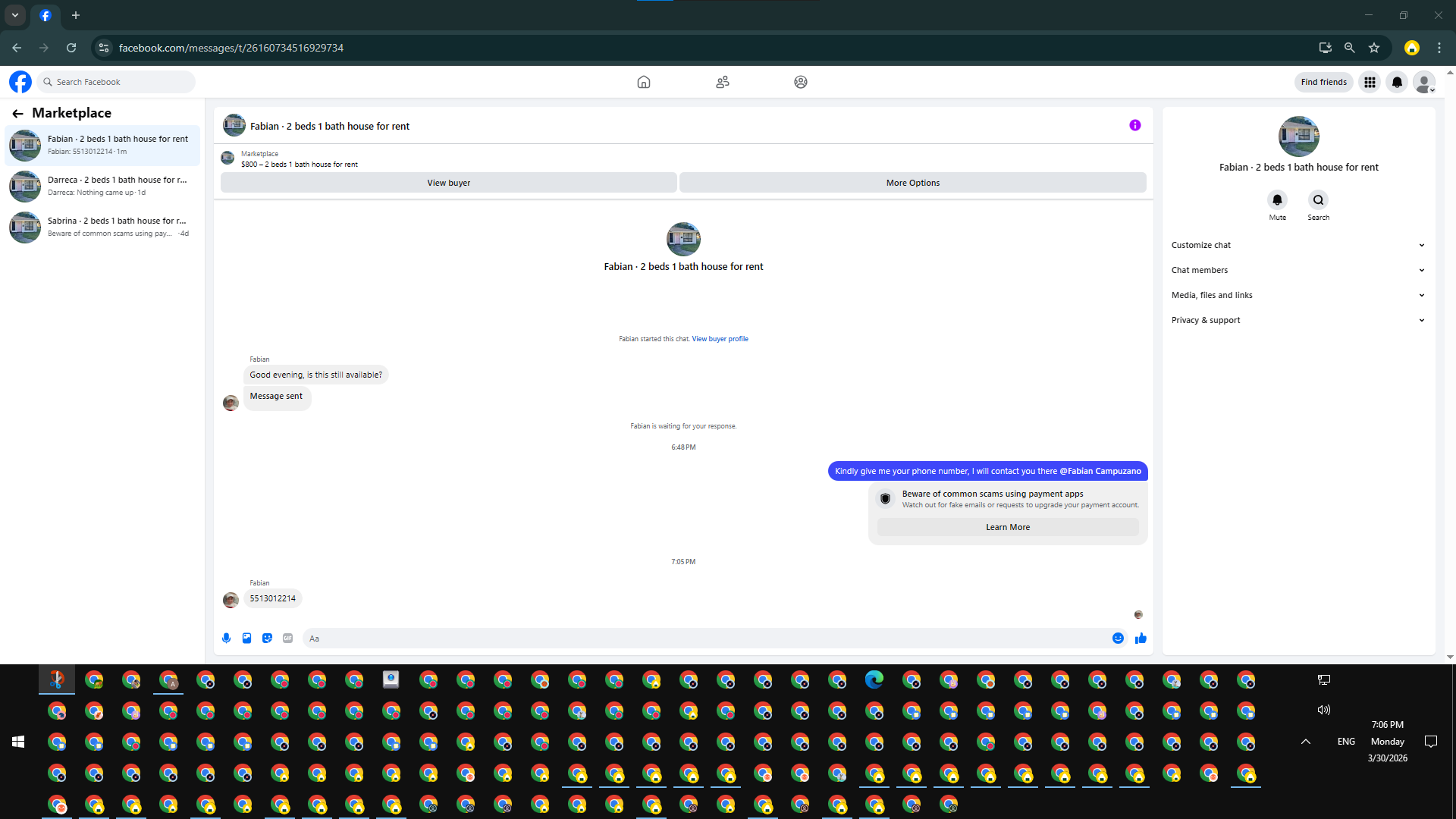Open the emoji picker in message box
The height and width of the screenshot is (819, 1456).
[x=1118, y=639]
